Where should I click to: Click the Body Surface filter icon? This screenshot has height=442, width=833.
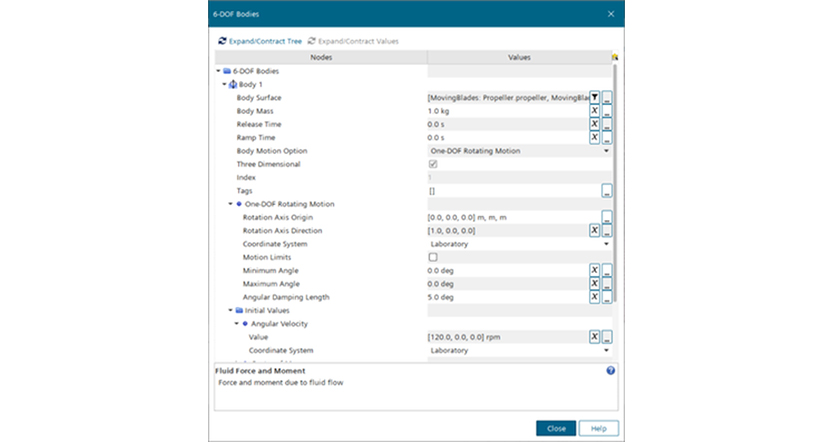594,97
